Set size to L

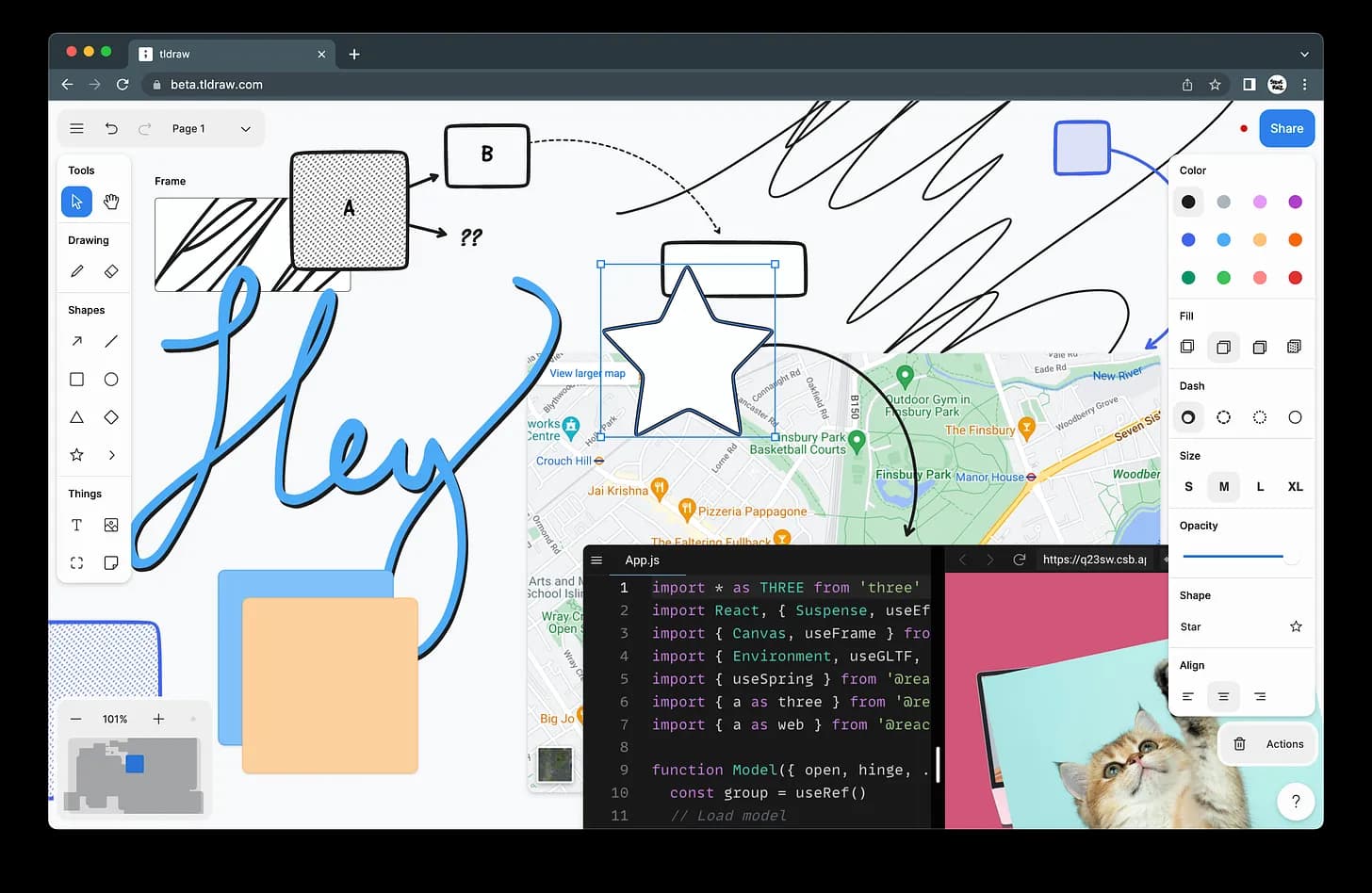tap(1260, 487)
